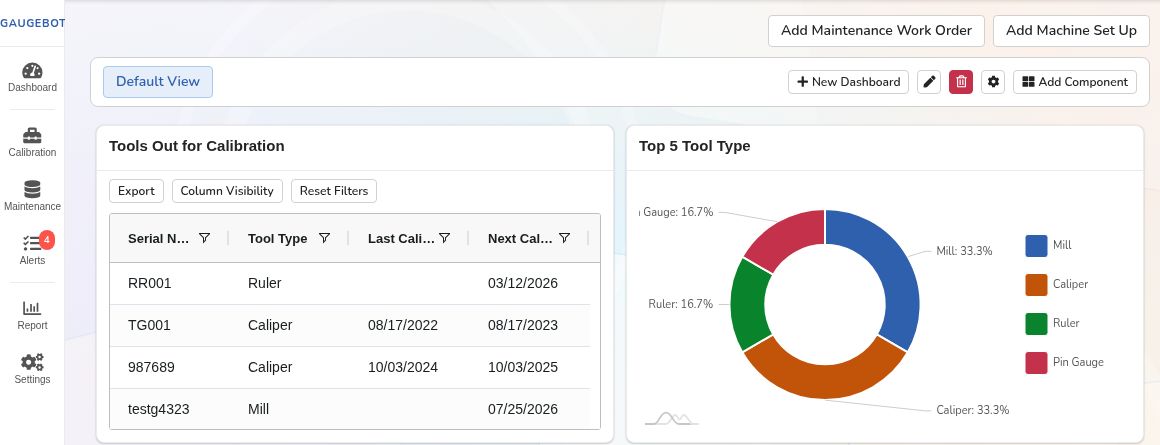The image size is (1160, 445).
Task: Open the Settings gears icon
Action: pyautogui.click(x=32, y=362)
